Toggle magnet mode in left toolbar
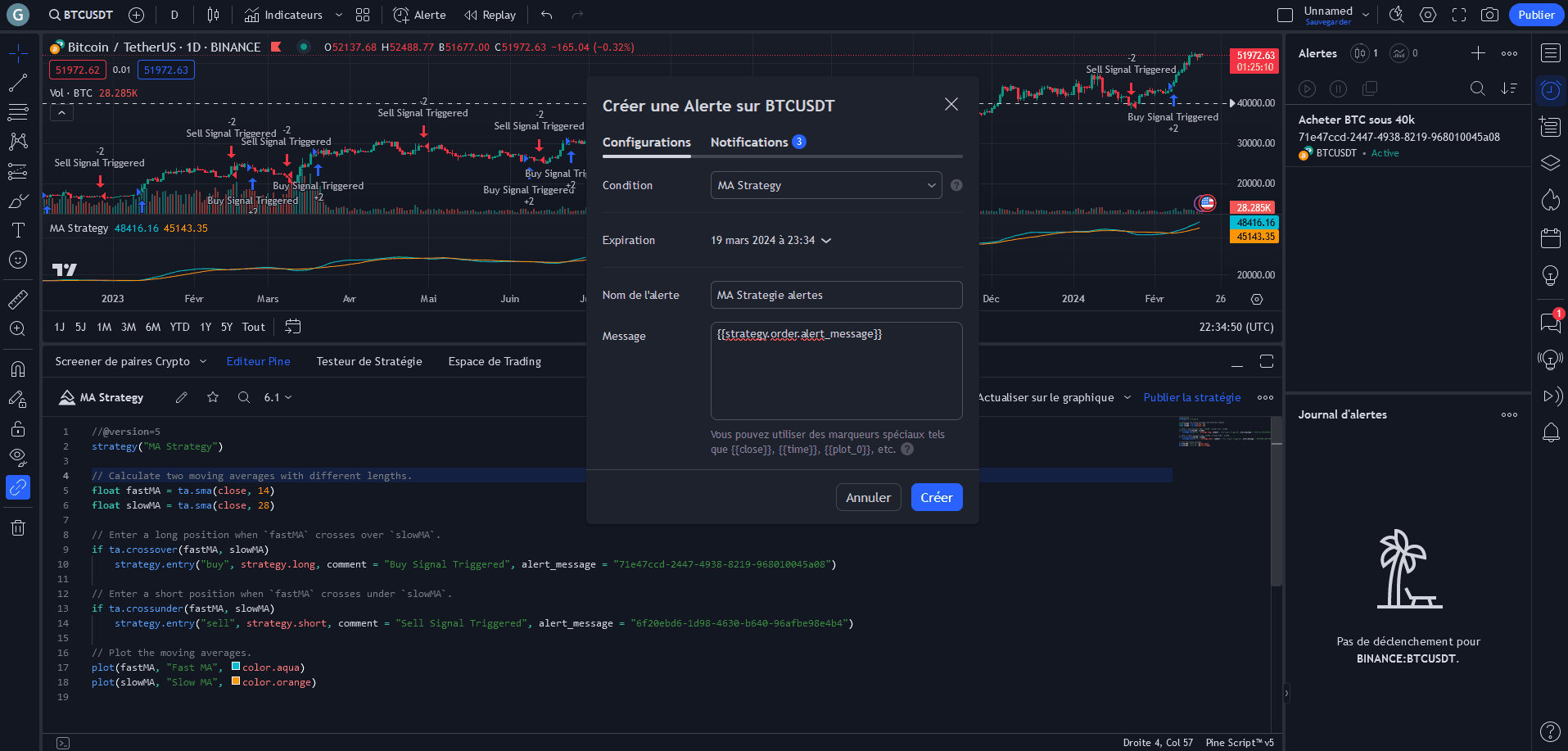 pyautogui.click(x=18, y=369)
